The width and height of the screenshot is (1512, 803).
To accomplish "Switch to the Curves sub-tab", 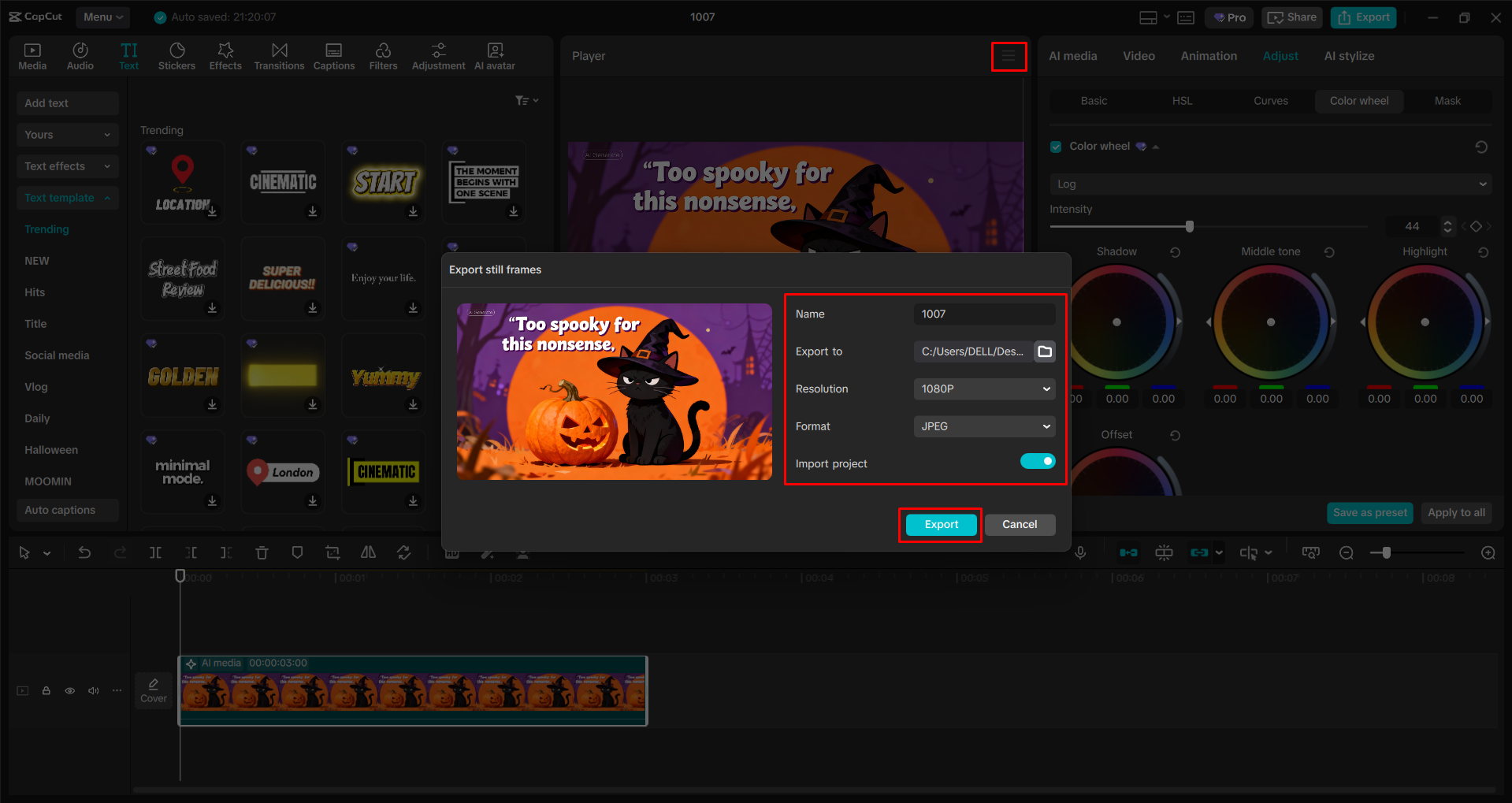I will [x=1271, y=101].
